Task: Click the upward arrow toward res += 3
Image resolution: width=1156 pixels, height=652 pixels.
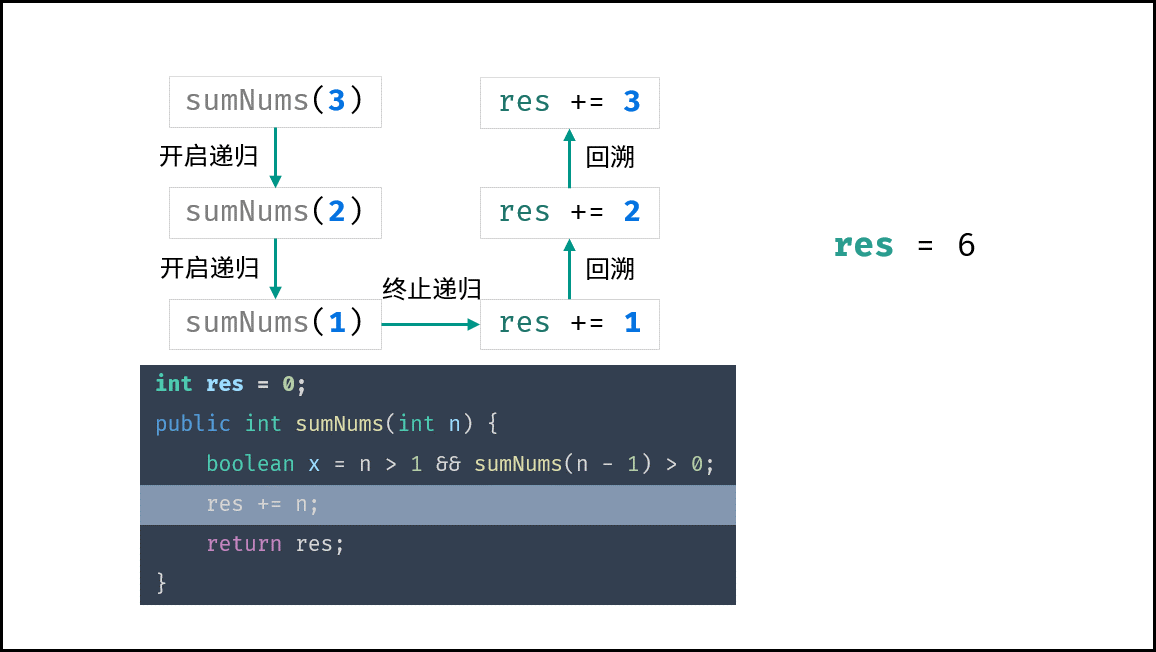Action: coord(569,158)
